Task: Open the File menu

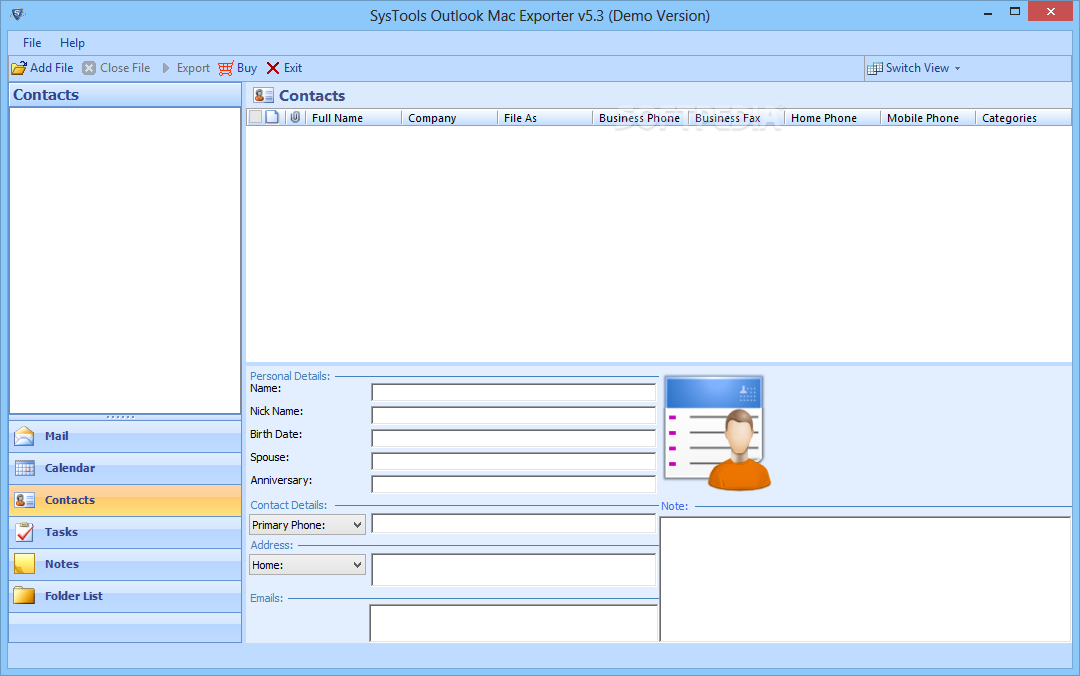Action: pyautogui.click(x=32, y=43)
